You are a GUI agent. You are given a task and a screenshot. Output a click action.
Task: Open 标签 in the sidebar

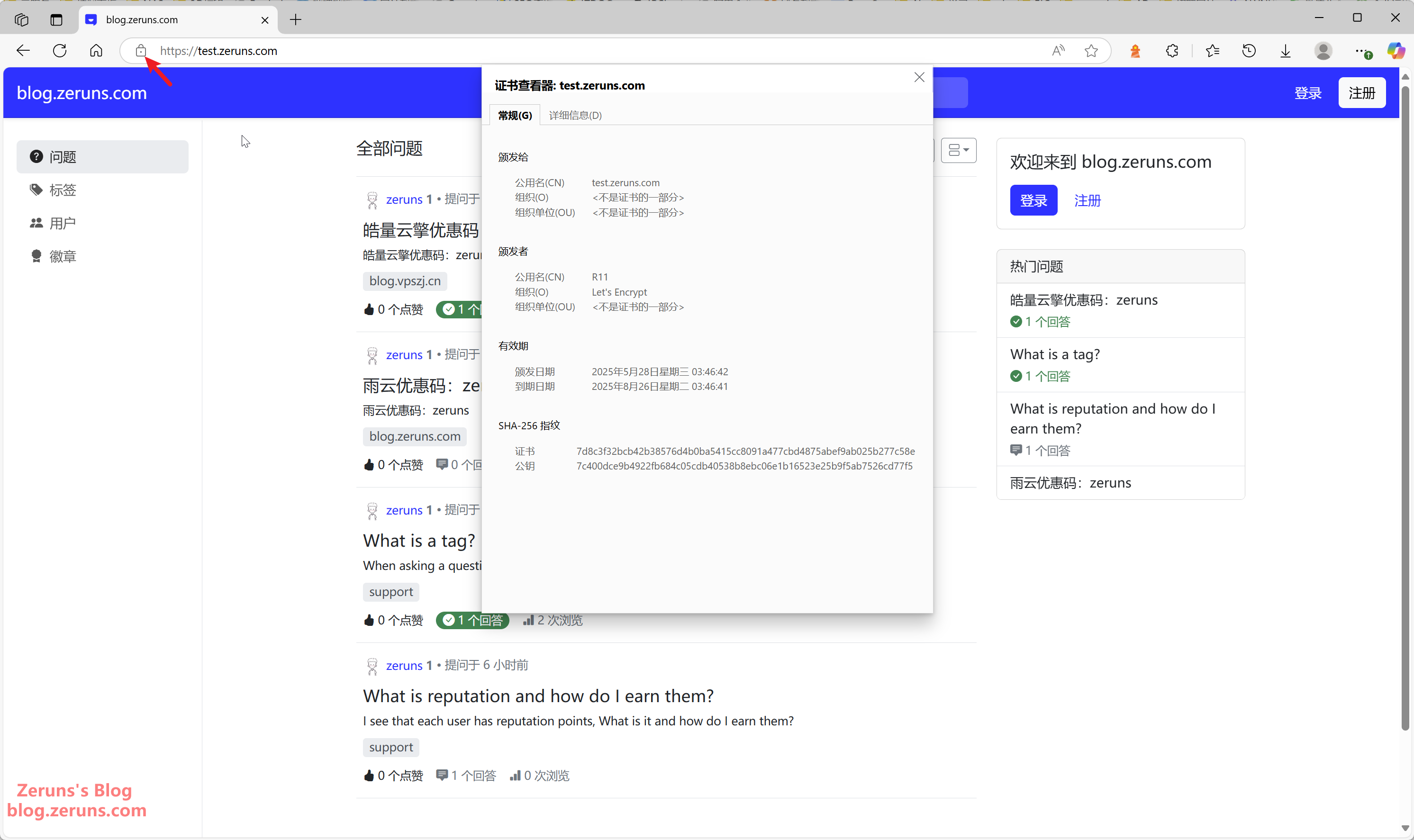pos(102,190)
